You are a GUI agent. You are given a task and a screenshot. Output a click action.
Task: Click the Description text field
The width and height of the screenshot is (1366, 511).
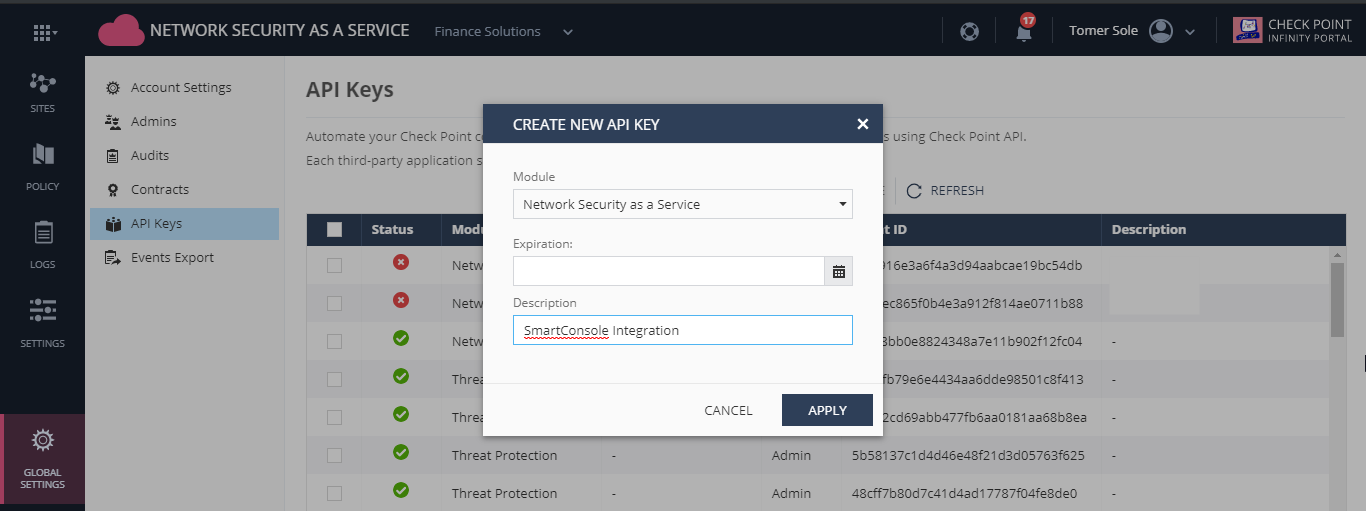683,330
